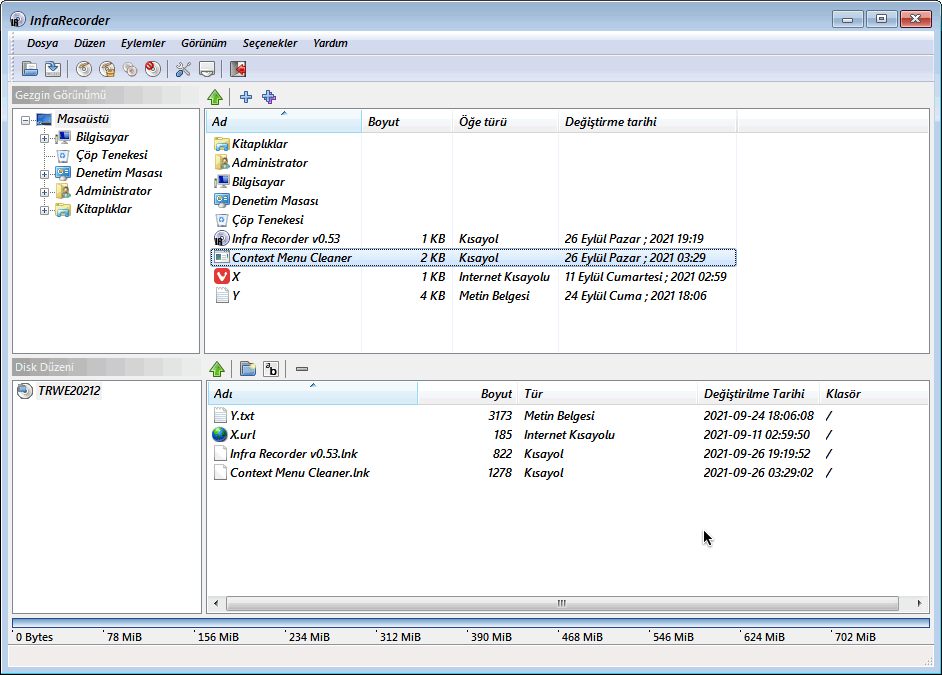Click the Çöp Tenekesi recycle bin list icon
Screen dimensions: 942x675
click(222, 220)
